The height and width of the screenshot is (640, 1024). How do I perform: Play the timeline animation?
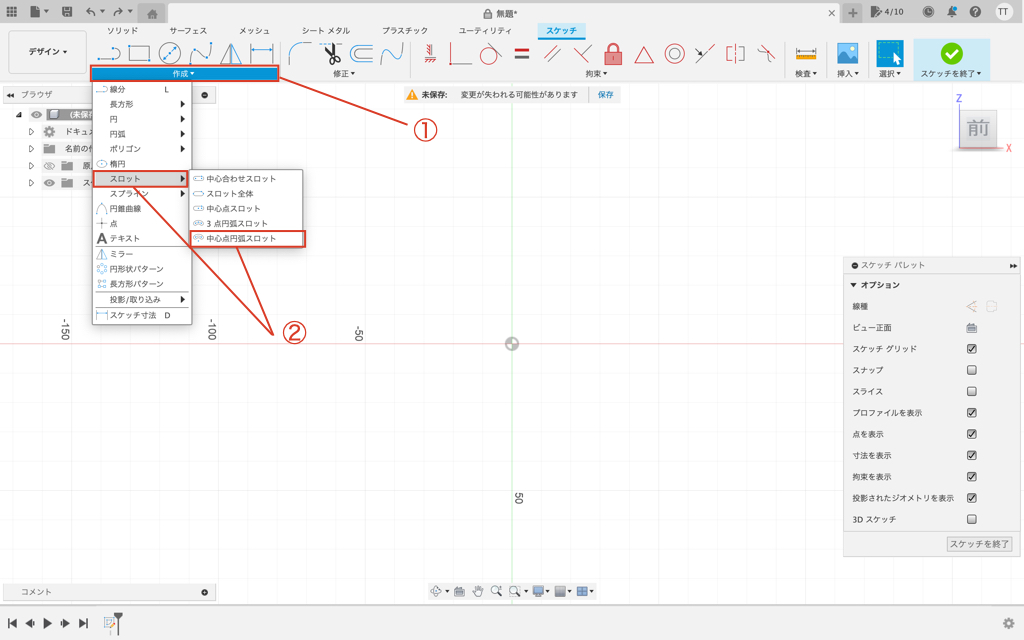pos(48,623)
